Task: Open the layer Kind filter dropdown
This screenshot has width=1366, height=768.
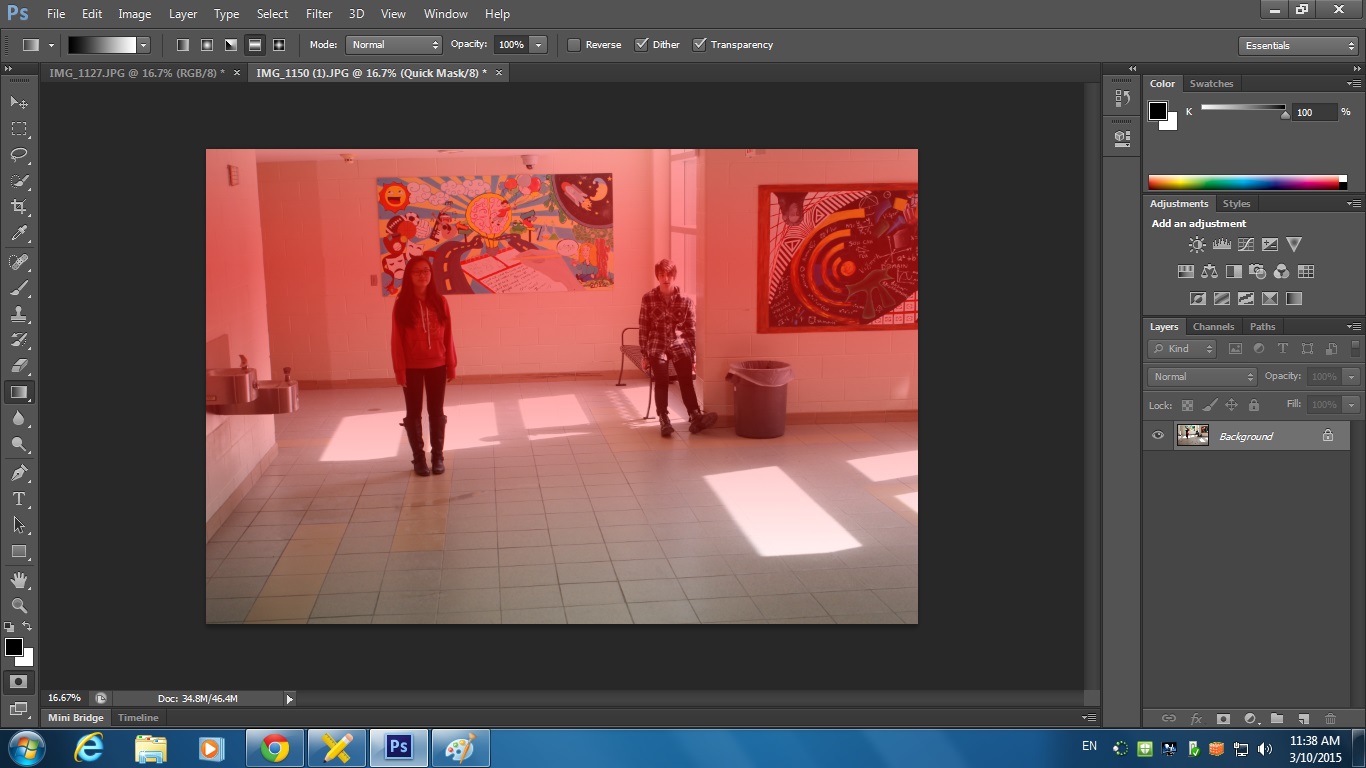Action: pyautogui.click(x=1182, y=349)
